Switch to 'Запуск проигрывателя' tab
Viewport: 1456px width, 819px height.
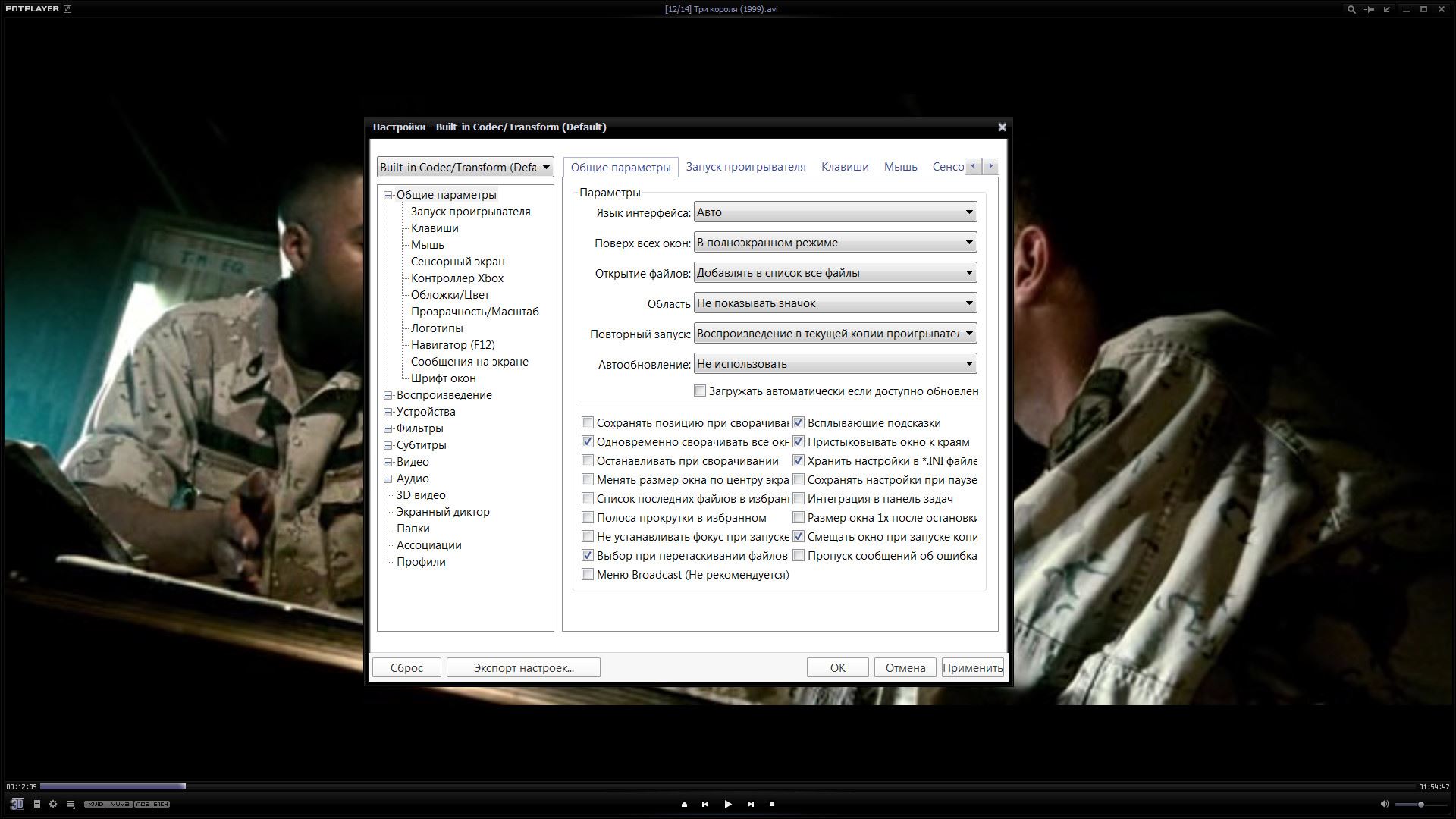tap(745, 167)
